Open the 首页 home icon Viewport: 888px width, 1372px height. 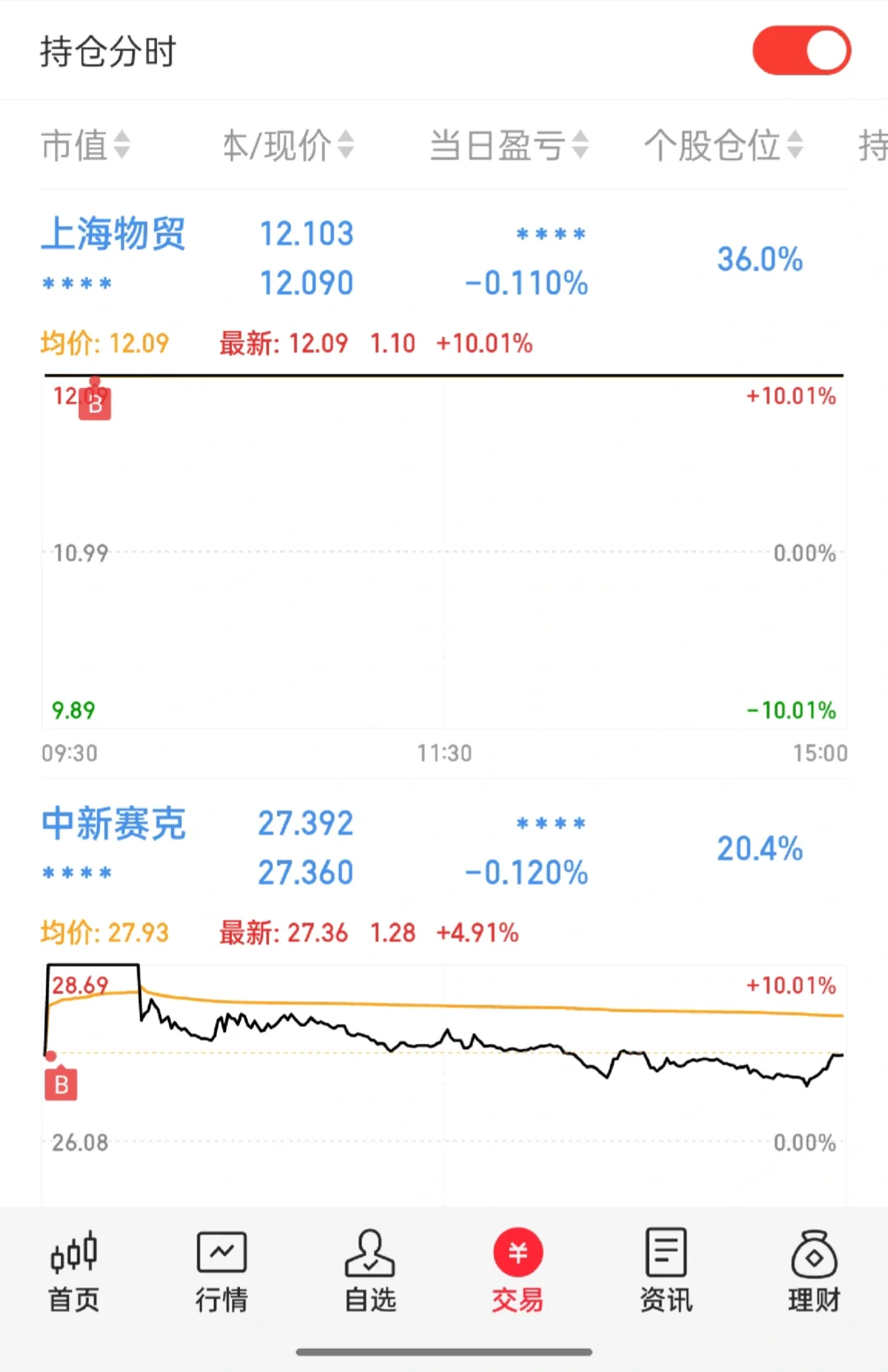[x=74, y=1253]
